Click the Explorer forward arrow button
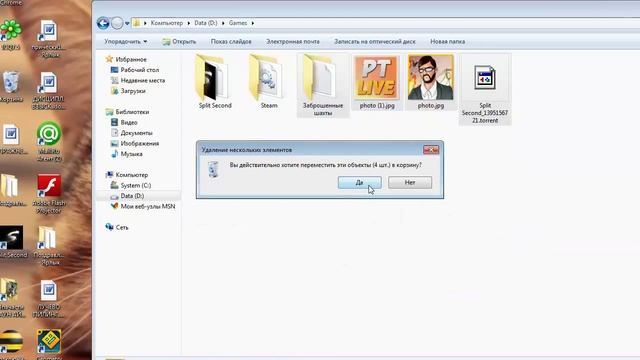The height and width of the screenshot is (360, 640). coord(117,23)
